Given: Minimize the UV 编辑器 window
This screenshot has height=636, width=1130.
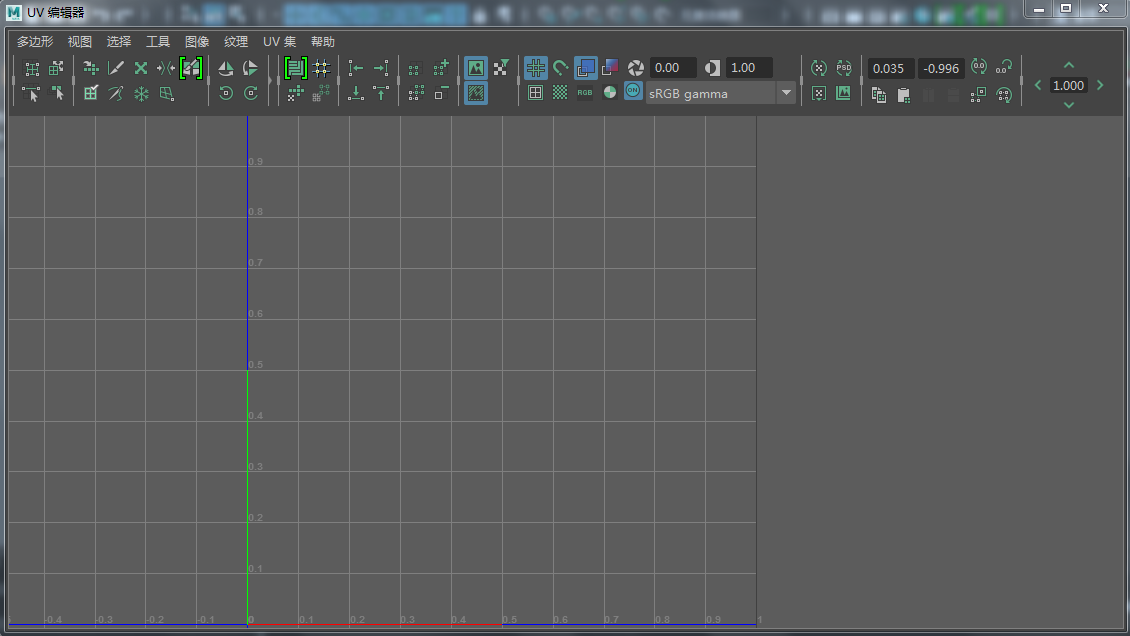Looking at the screenshot, I should 1038,9.
